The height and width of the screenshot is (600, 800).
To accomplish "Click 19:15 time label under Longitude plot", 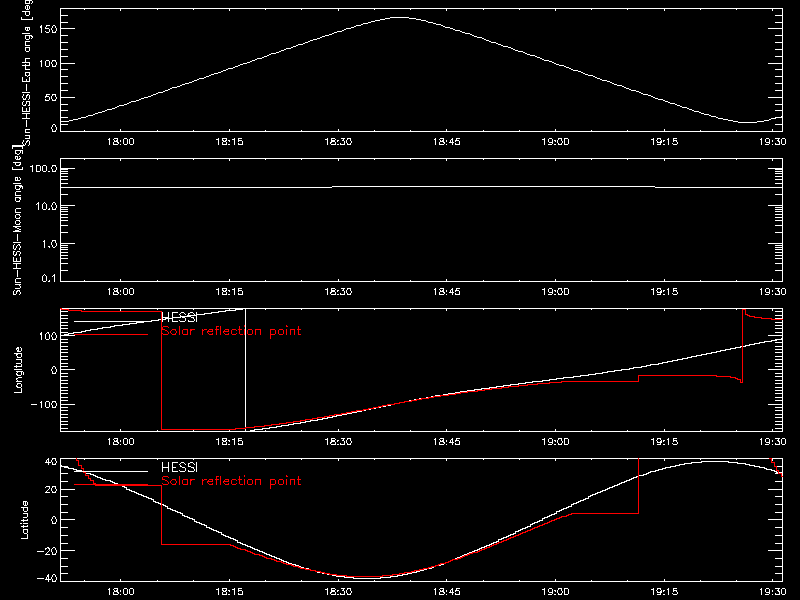I will click(x=664, y=442).
